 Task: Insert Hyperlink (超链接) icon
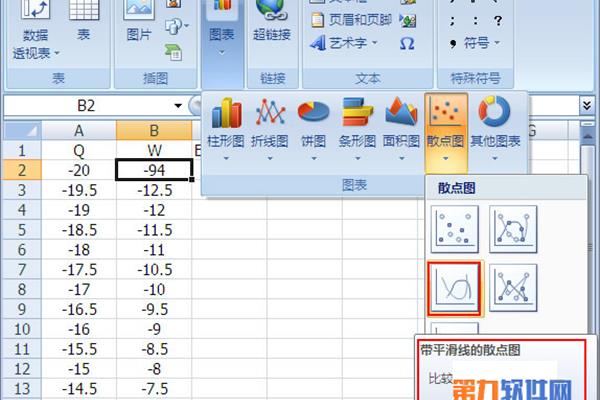click(272, 21)
